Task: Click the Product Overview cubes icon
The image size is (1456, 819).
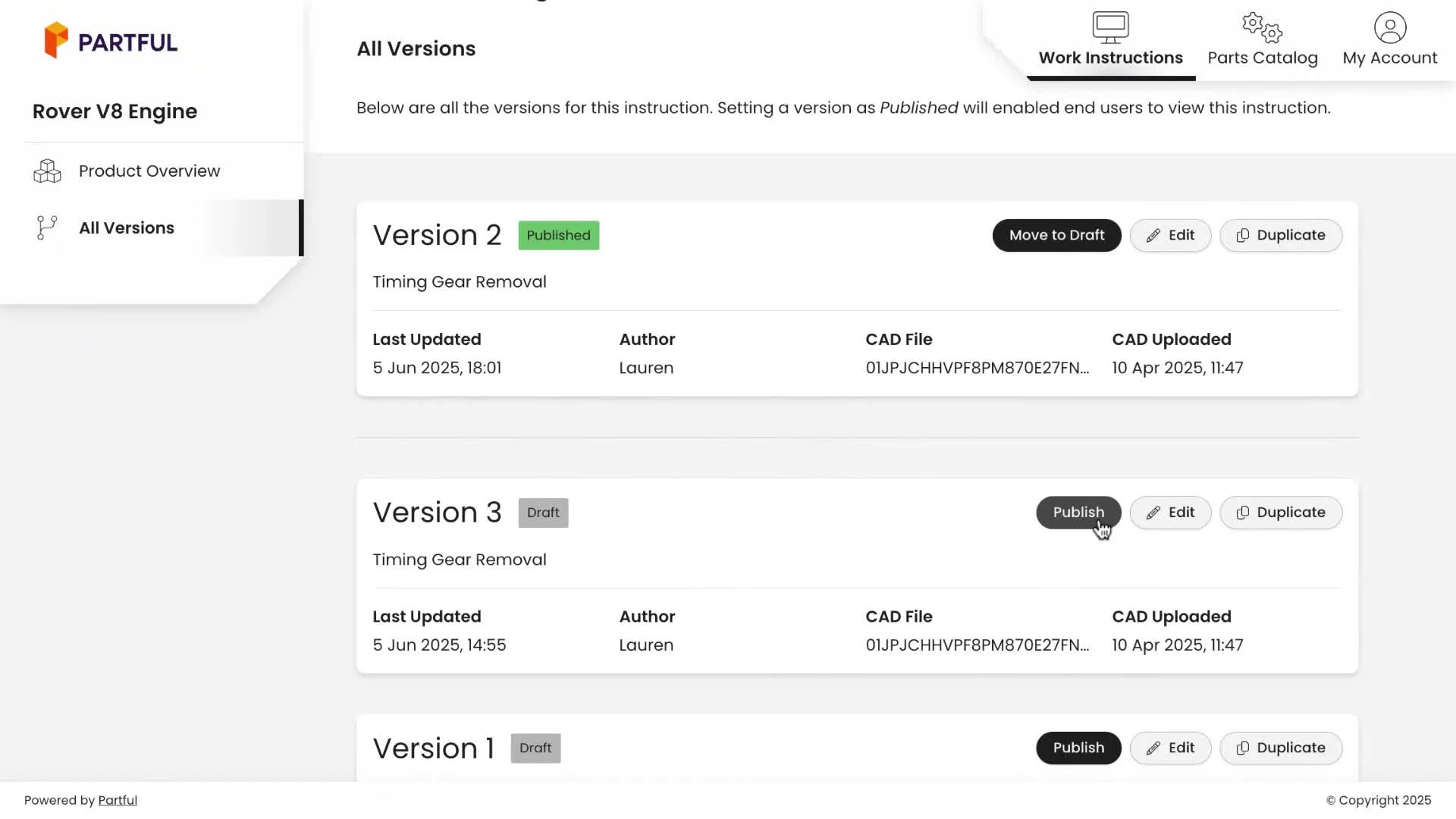Action: [x=47, y=171]
